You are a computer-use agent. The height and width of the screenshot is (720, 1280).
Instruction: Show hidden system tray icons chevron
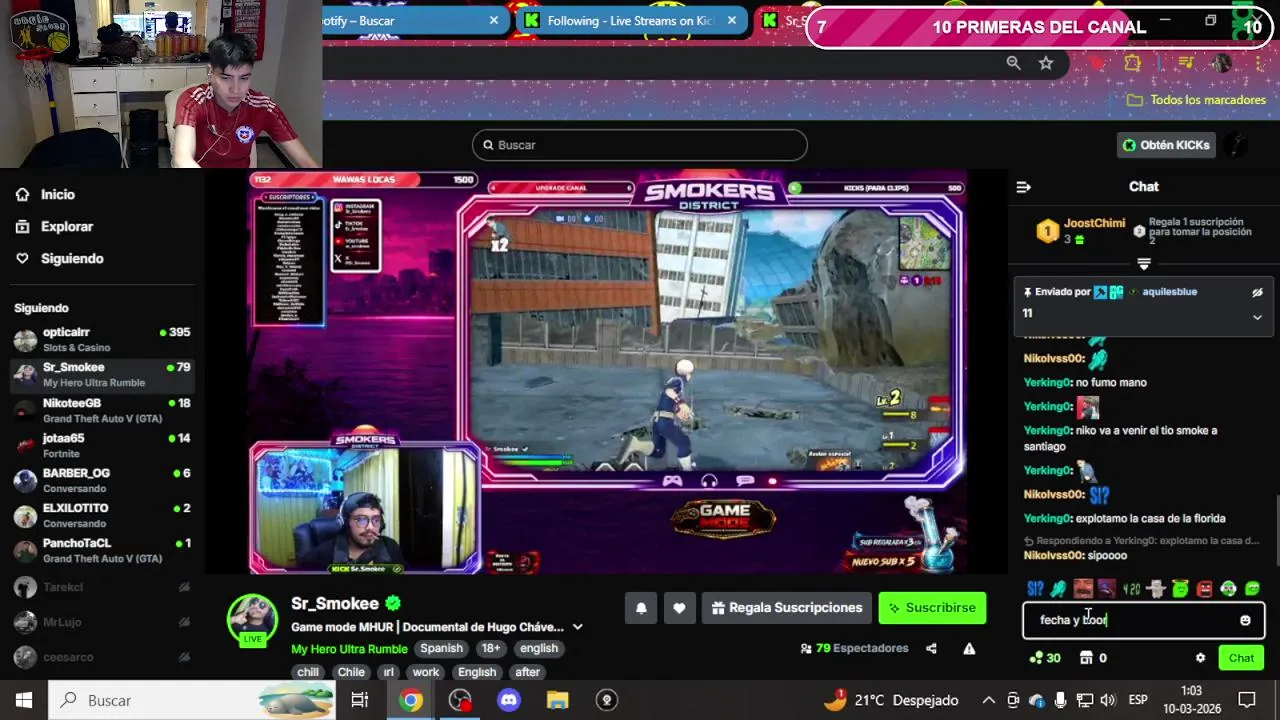tap(988, 700)
